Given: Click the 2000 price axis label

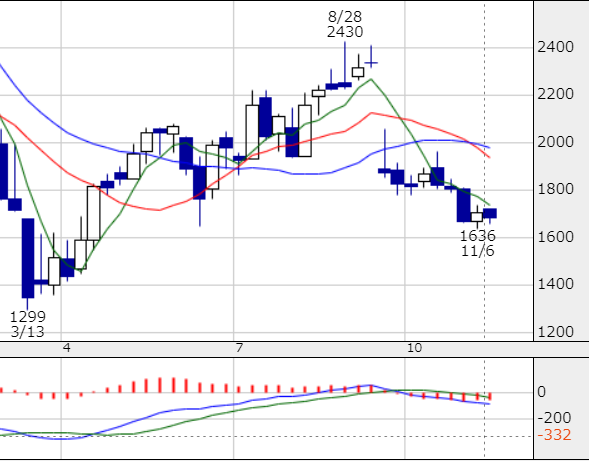Looking at the screenshot, I should click(x=556, y=142).
